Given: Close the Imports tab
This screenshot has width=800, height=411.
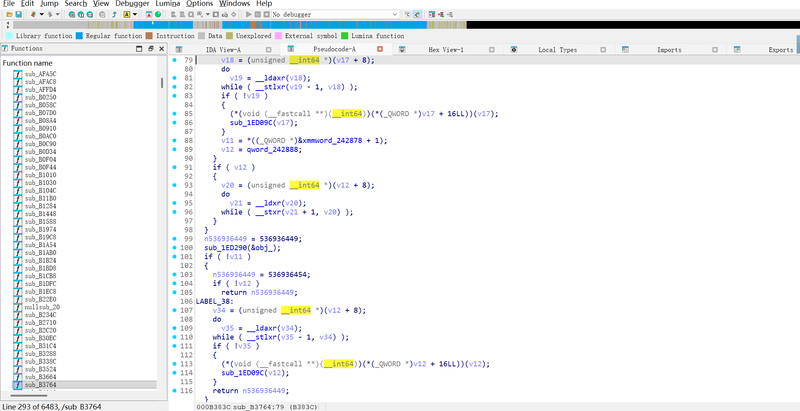Looking at the screenshot, I should click(715, 49).
